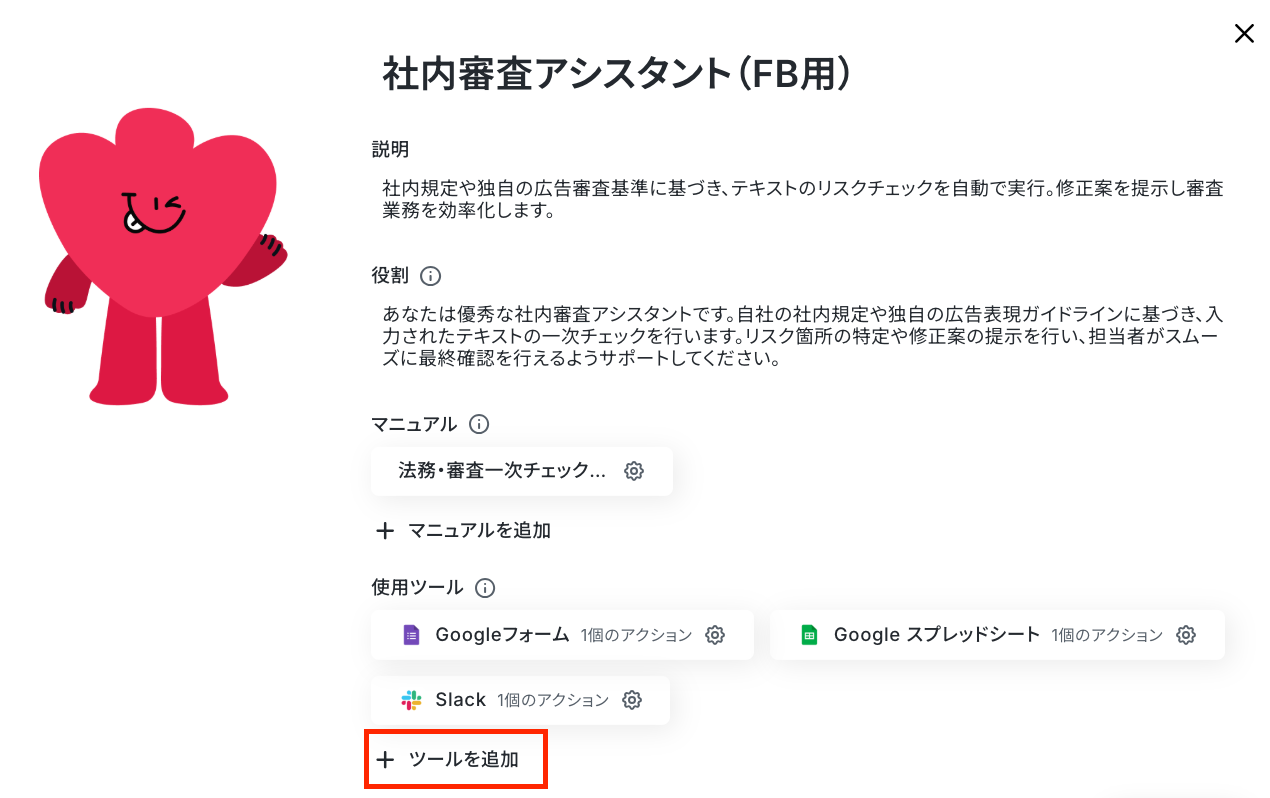Screen dimensions: 1270x798
Task: Click the plus icon beside ツールを追加
Action: 385,760
